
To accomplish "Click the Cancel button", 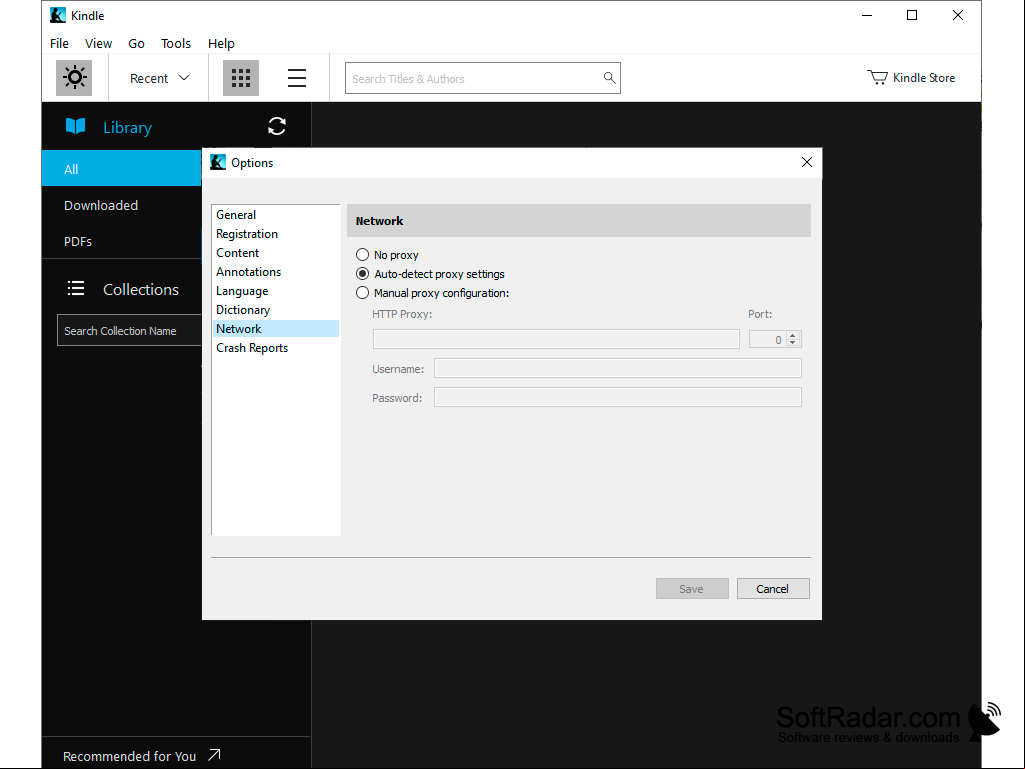I will pyautogui.click(x=773, y=589).
